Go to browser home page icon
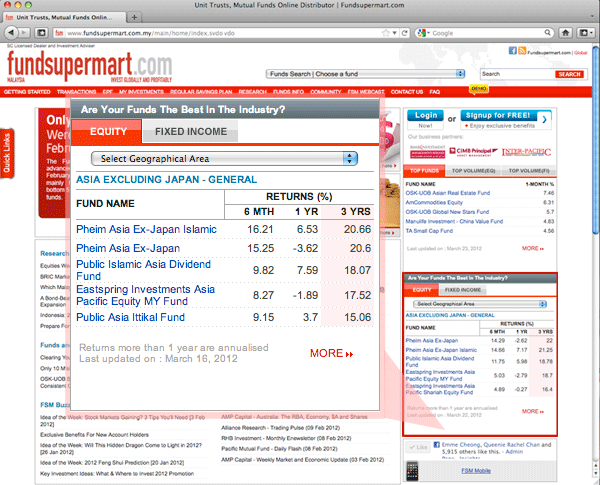This screenshot has height=485, width=600. [x=566, y=33]
